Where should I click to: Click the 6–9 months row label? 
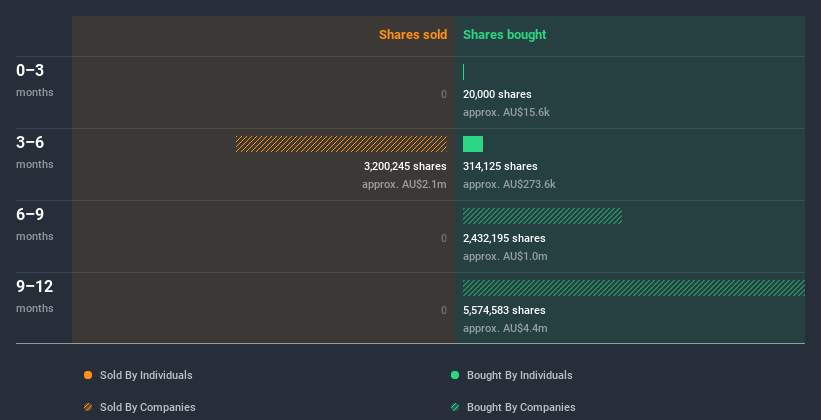[35, 224]
